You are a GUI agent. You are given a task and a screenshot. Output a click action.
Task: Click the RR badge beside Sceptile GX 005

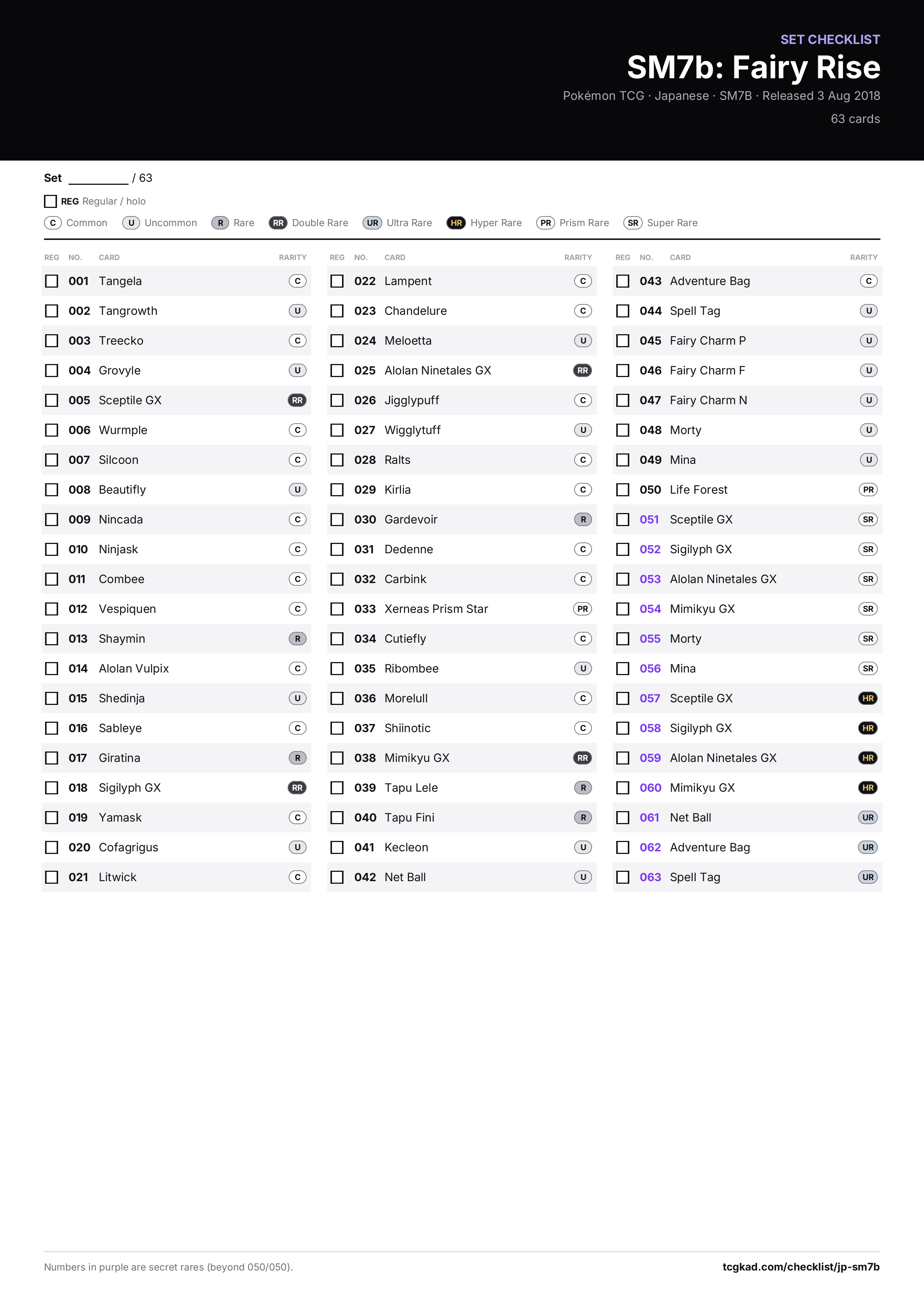click(297, 400)
